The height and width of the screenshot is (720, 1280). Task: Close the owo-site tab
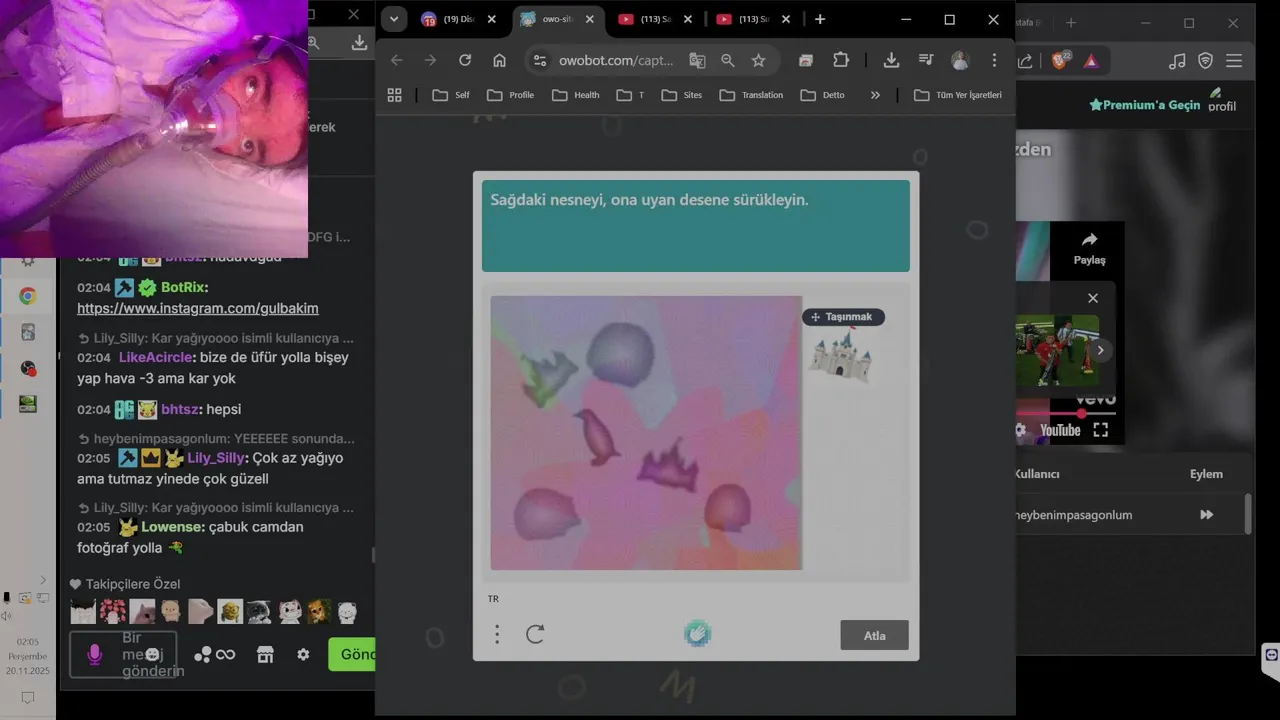click(590, 19)
